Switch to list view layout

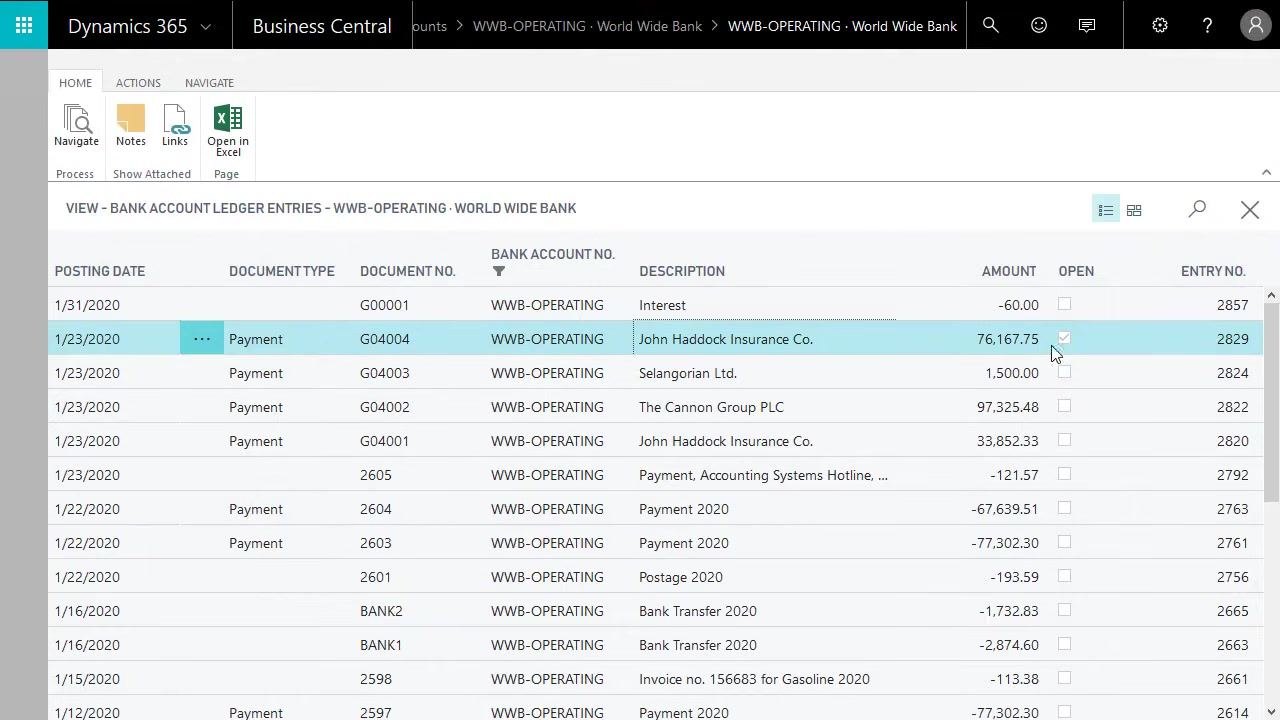pyautogui.click(x=1106, y=210)
